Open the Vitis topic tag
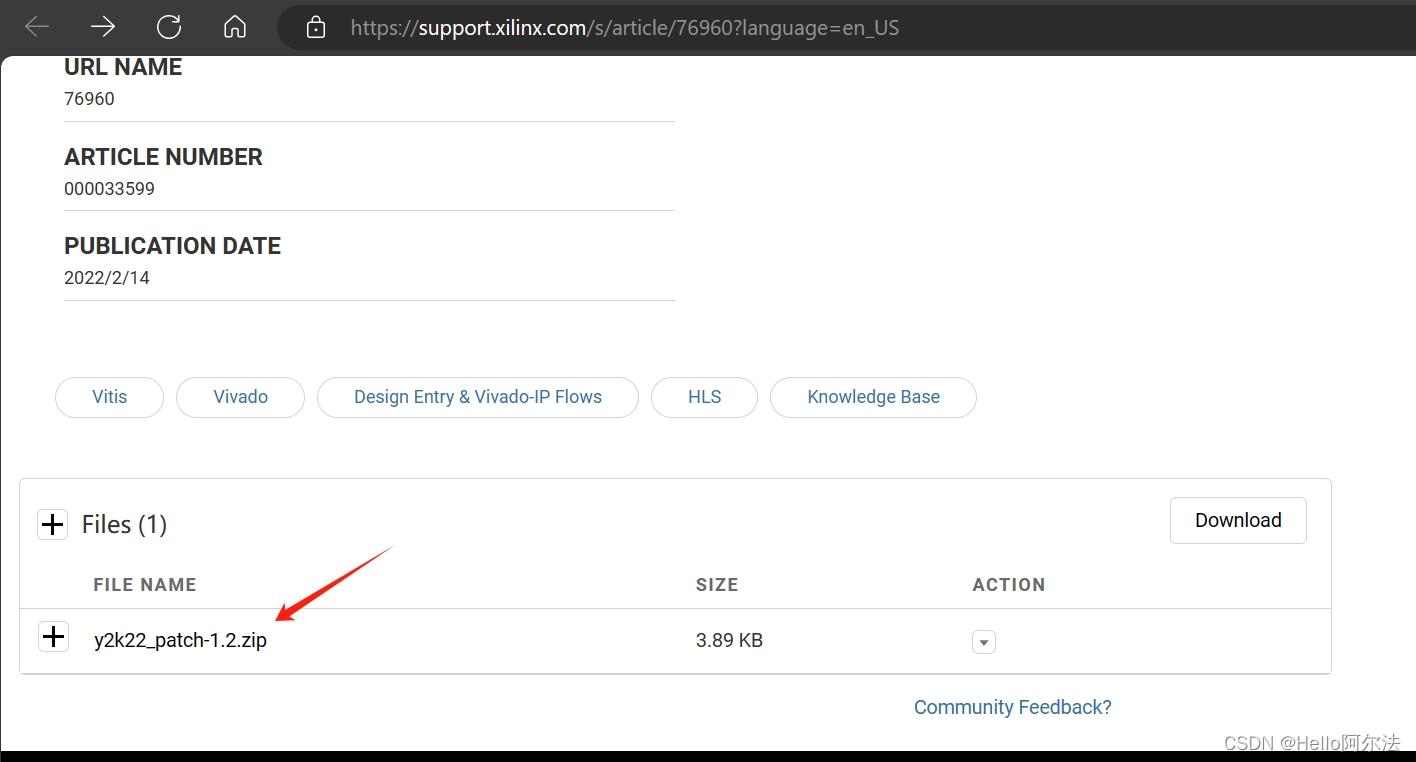1416x762 pixels. pyautogui.click(x=110, y=397)
